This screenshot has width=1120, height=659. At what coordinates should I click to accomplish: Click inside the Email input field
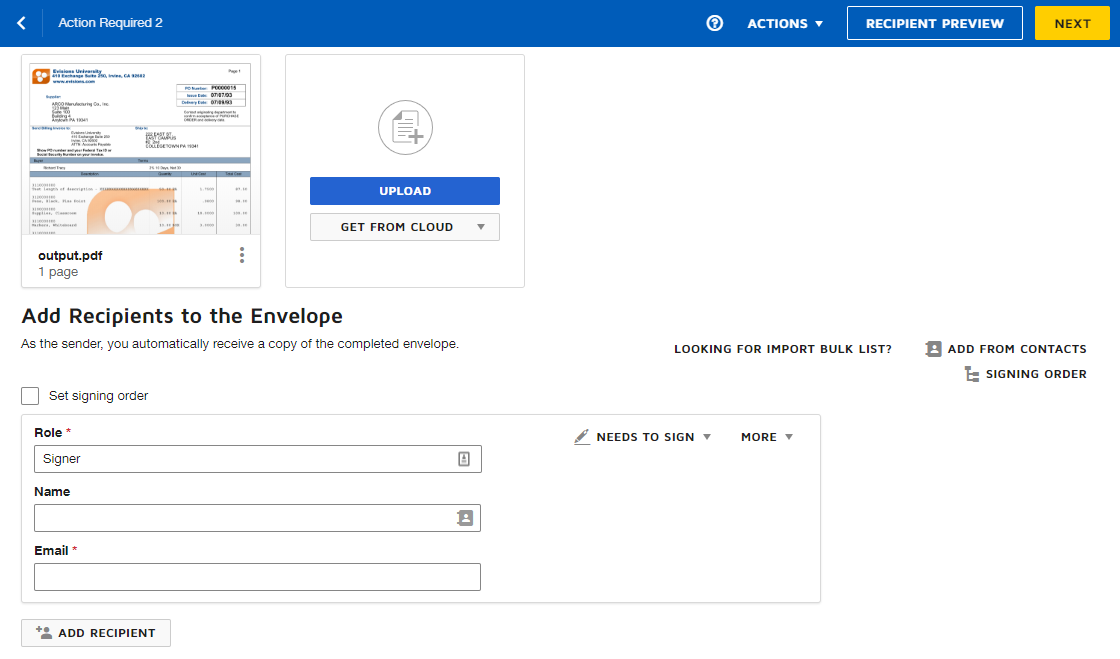point(257,577)
